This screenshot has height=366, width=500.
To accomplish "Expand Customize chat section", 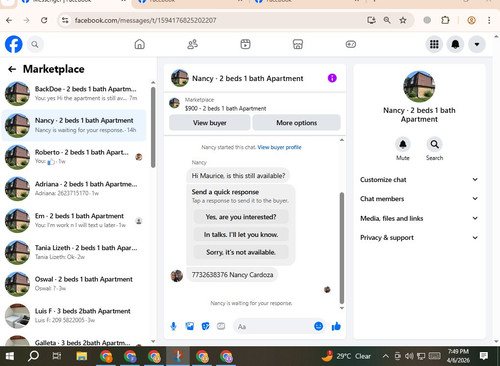I will click(419, 180).
